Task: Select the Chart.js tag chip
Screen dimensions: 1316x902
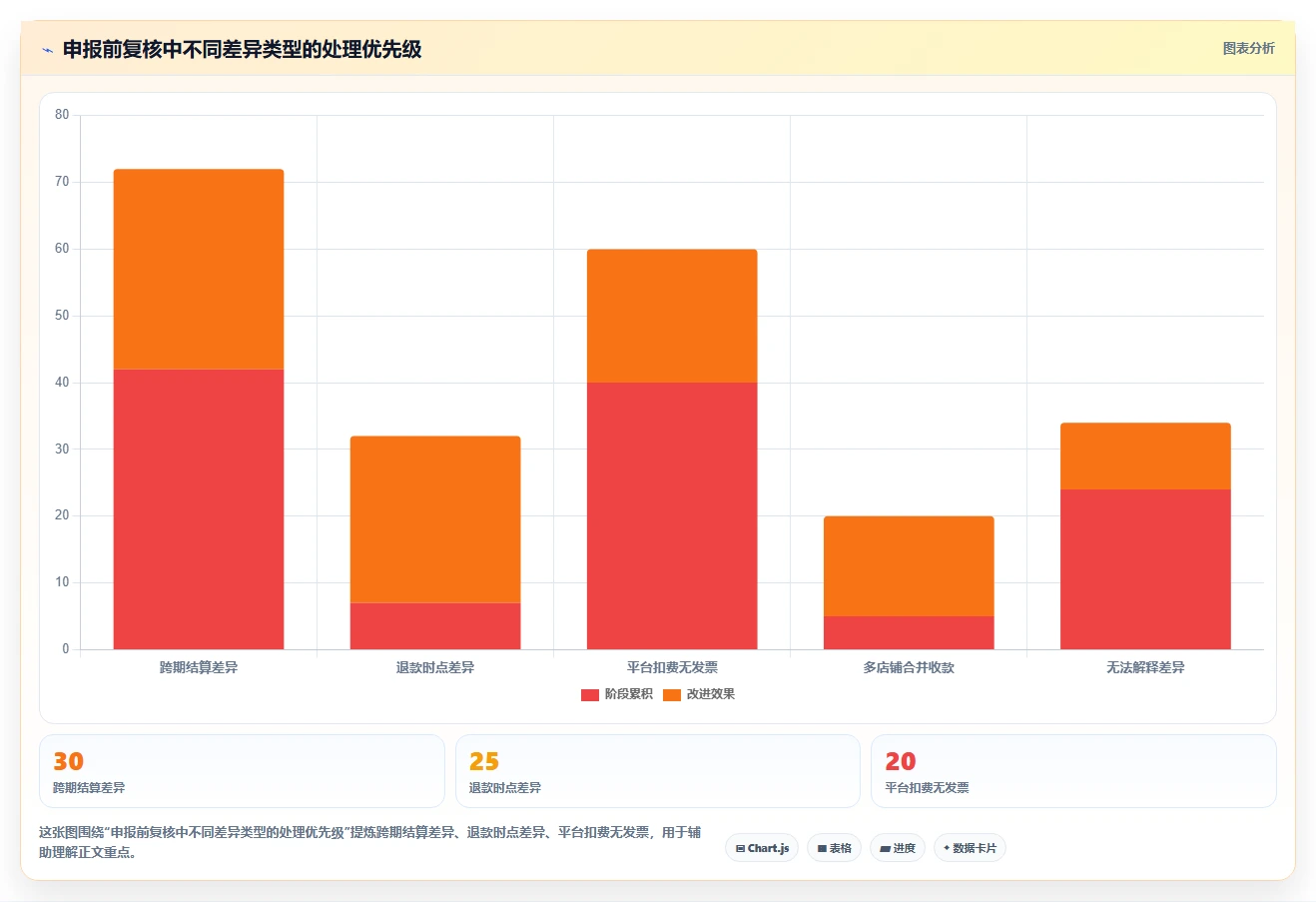Action: point(762,848)
